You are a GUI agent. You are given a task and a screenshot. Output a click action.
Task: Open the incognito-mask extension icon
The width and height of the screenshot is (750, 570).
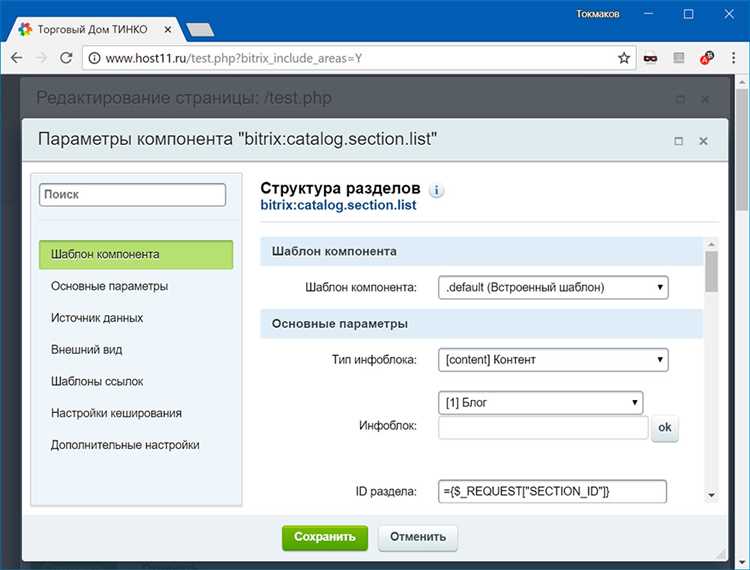pos(651,58)
